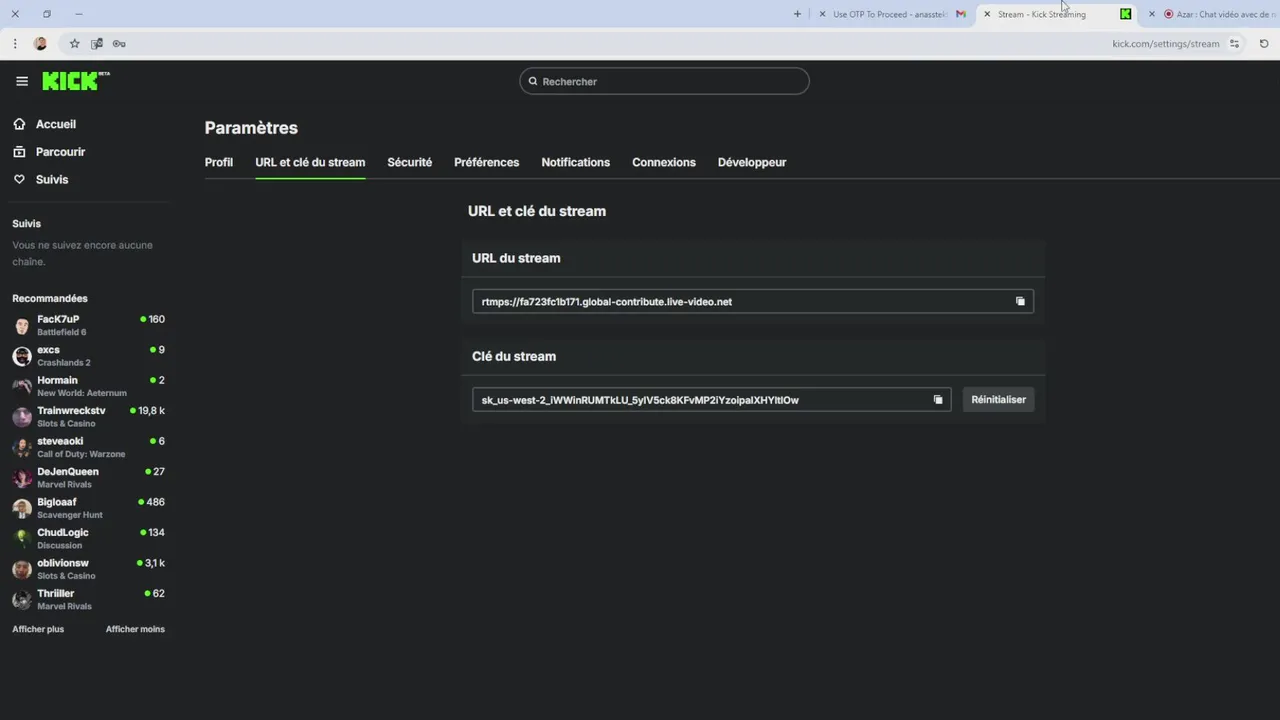
Task: Open oblivionsw channel avatar
Action: pyautogui.click(x=22, y=569)
